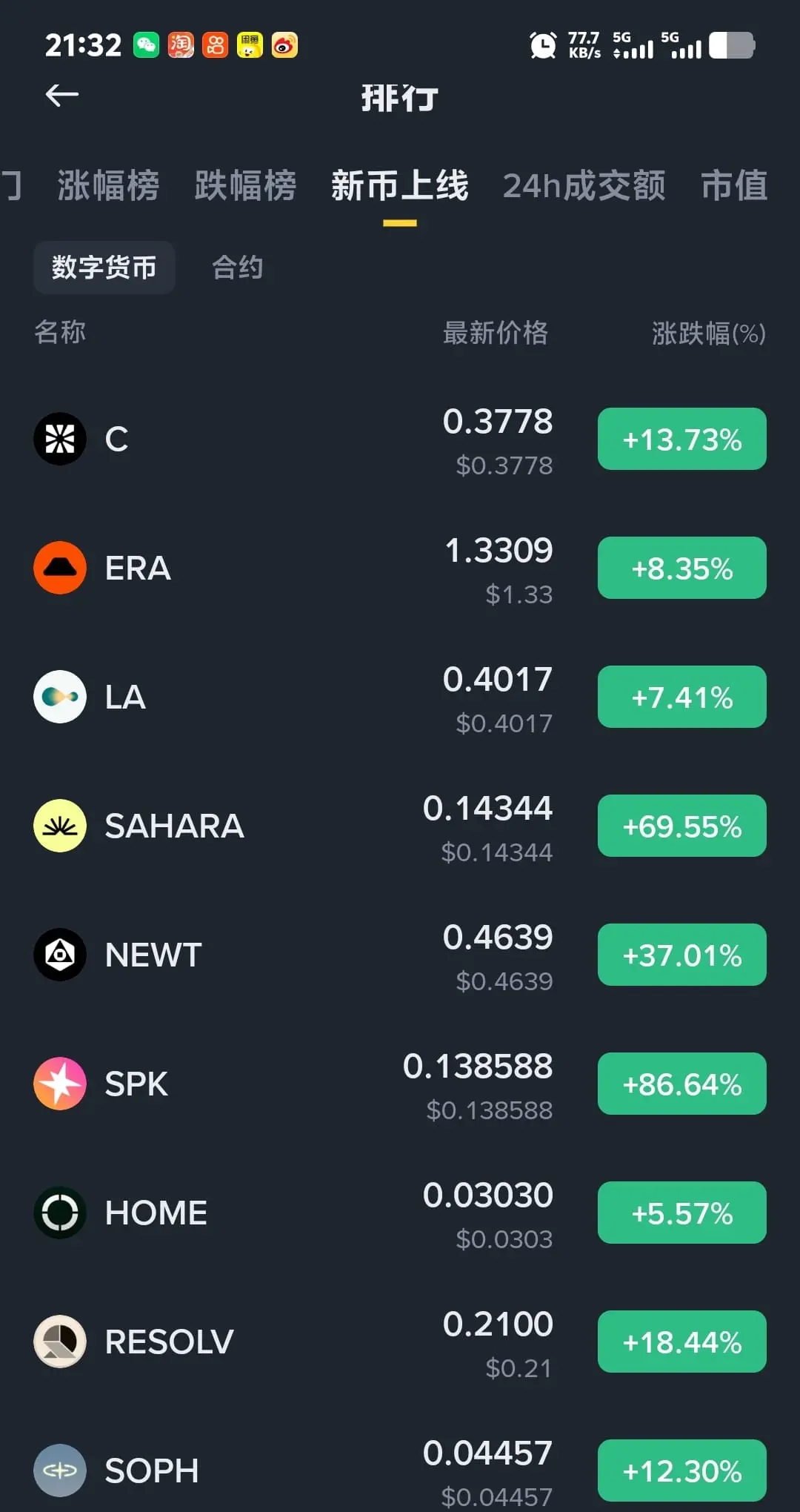Tap the orange ERA coin logo
The height and width of the screenshot is (1512, 800).
coord(60,568)
